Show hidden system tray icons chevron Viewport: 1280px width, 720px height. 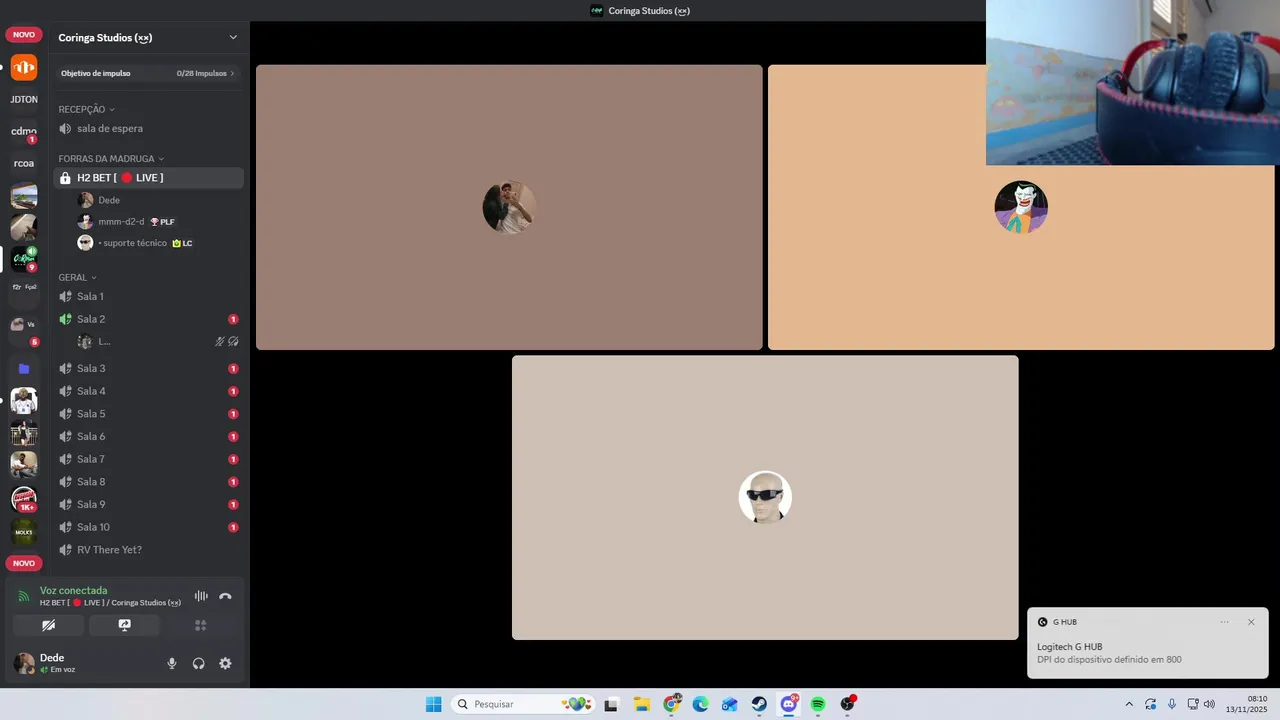tap(1129, 704)
